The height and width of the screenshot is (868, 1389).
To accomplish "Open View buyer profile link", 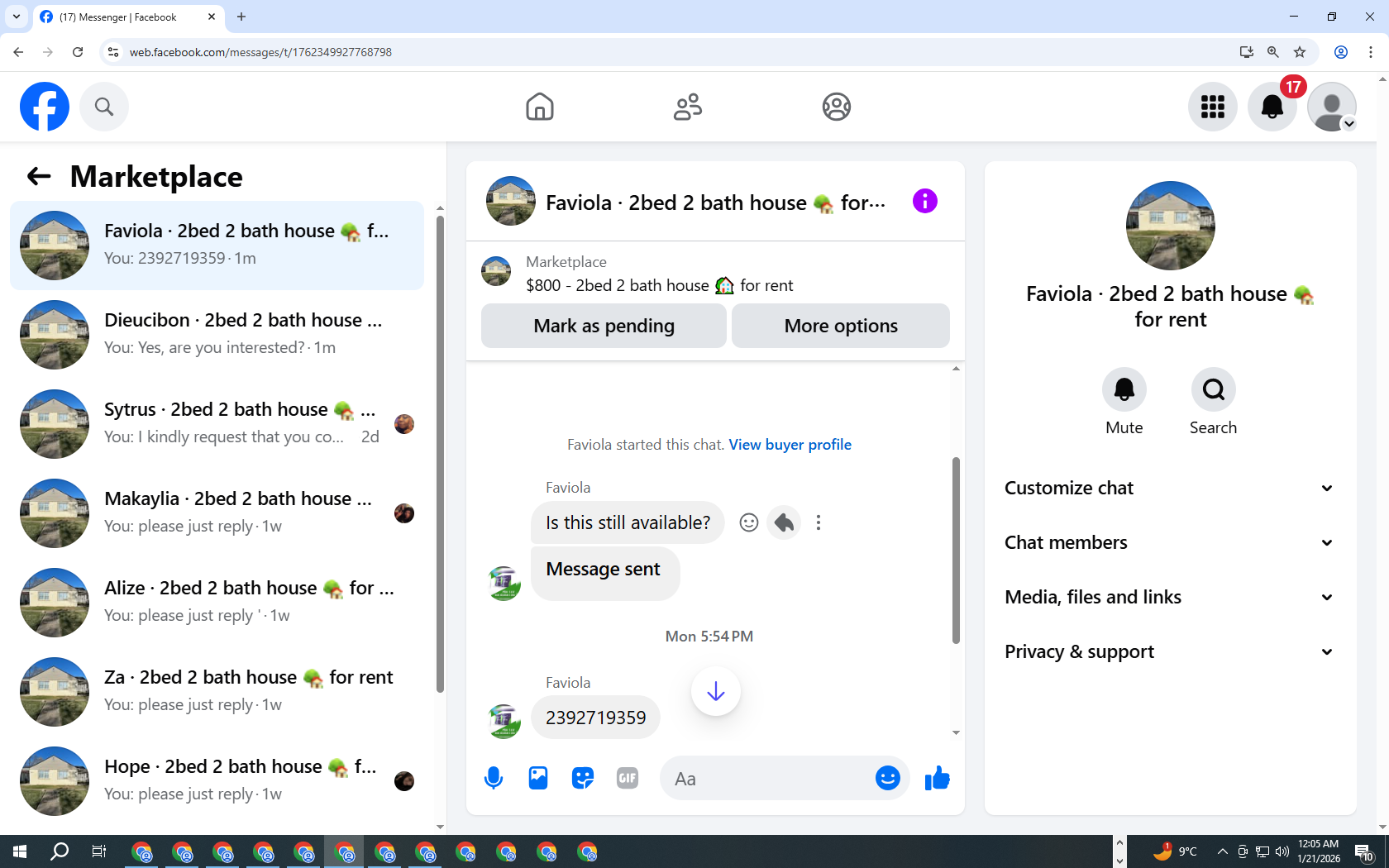I will click(x=790, y=445).
